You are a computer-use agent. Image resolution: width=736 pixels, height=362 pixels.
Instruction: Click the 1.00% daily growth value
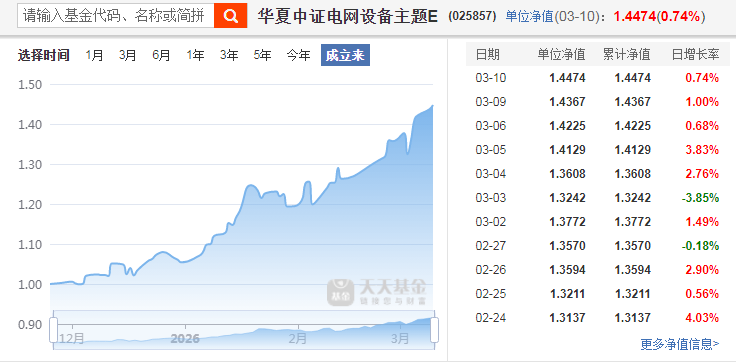(702, 102)
